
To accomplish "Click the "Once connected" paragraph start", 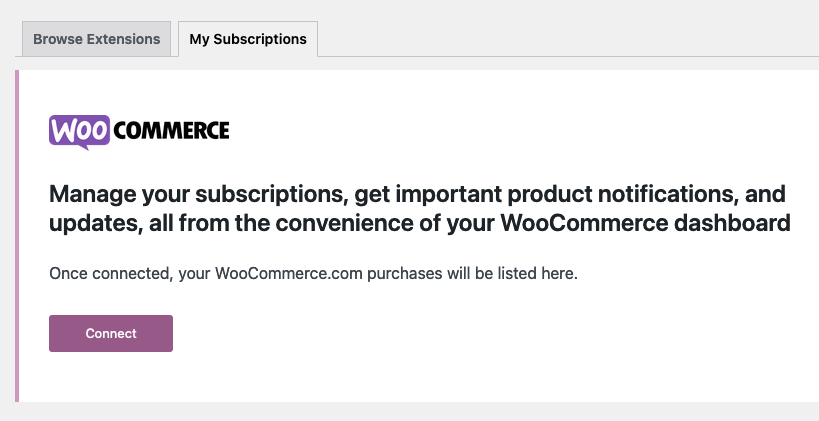I will coord(111,273).
